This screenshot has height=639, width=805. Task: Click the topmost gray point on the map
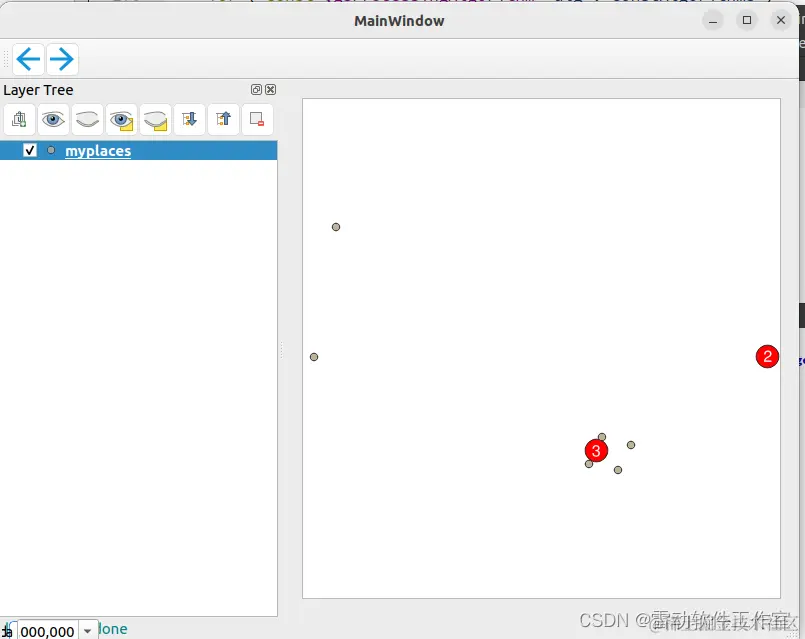[336, 227]
